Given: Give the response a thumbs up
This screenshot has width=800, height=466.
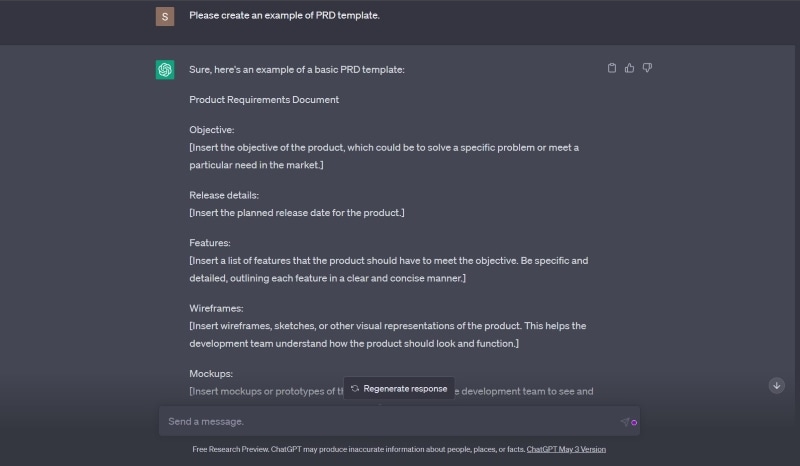Looking at the screenshot, I should (x=629, y=68).
